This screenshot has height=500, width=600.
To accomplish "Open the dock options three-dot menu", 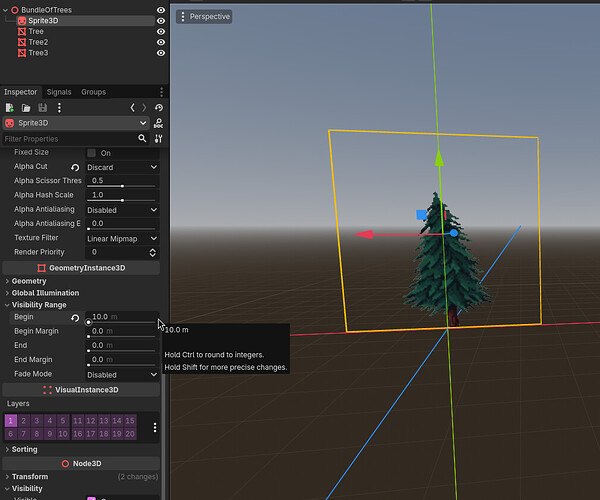I will tap(161, 92).
